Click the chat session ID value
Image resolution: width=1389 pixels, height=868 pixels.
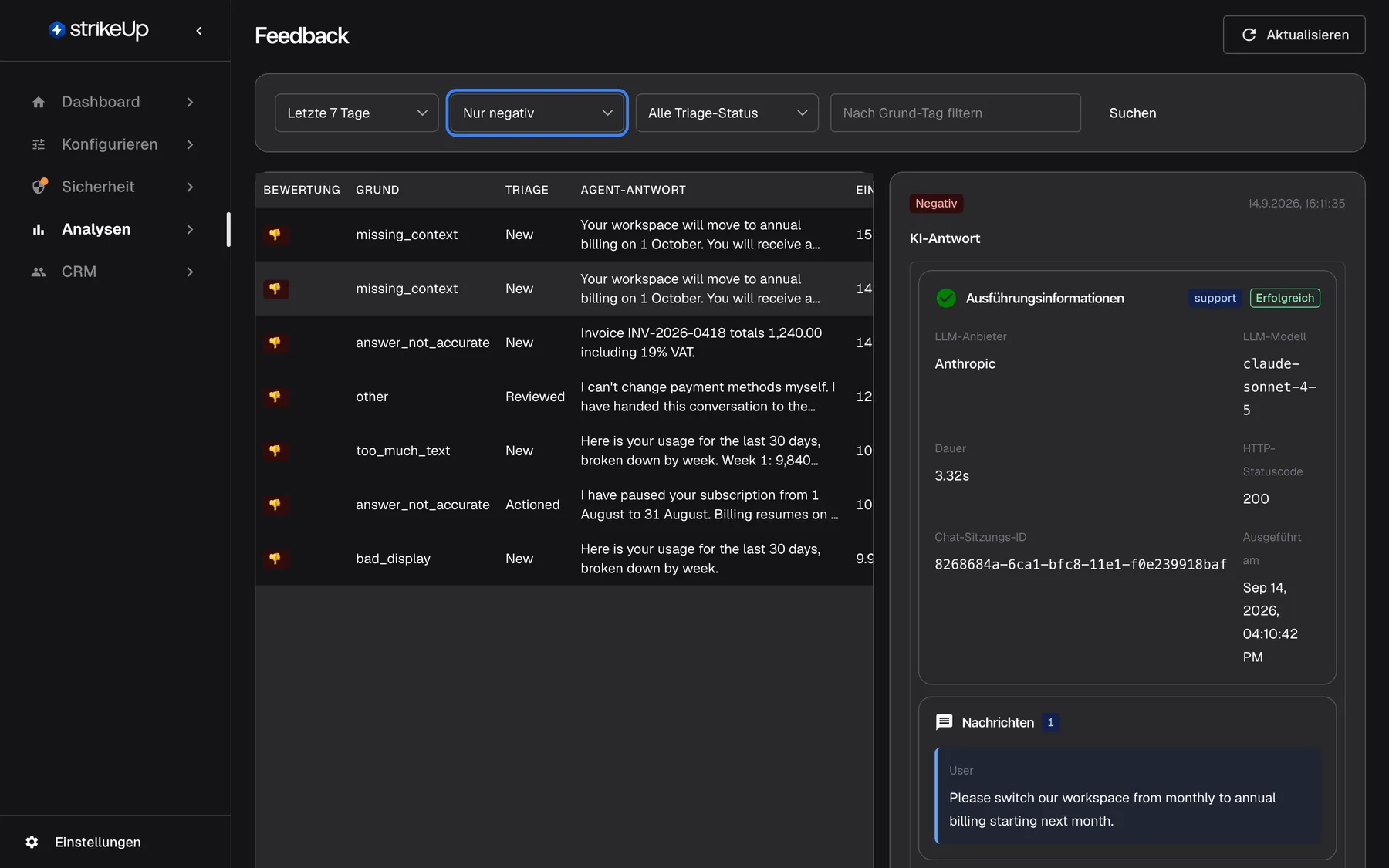[1080, 564]
